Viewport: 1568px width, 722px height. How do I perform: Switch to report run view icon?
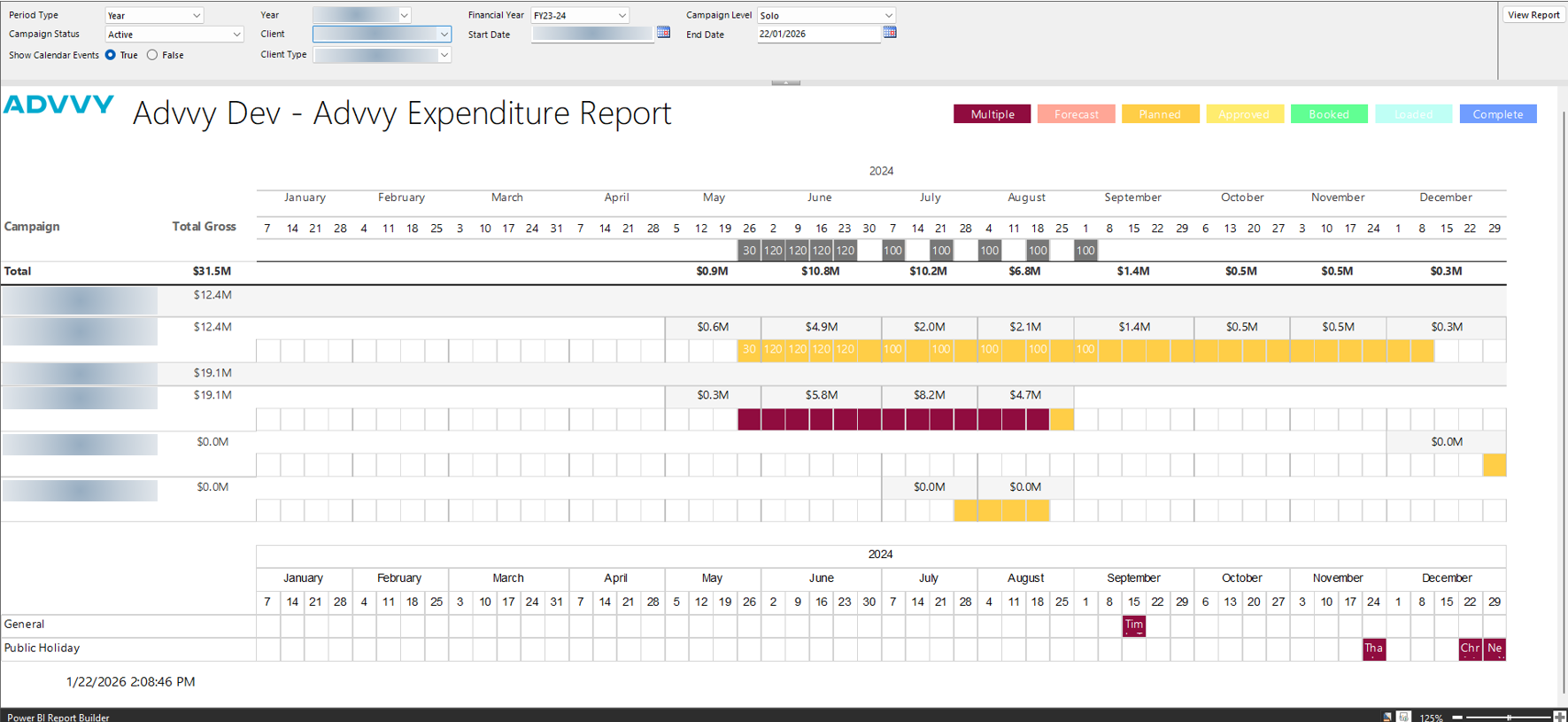coord(1403,717)
